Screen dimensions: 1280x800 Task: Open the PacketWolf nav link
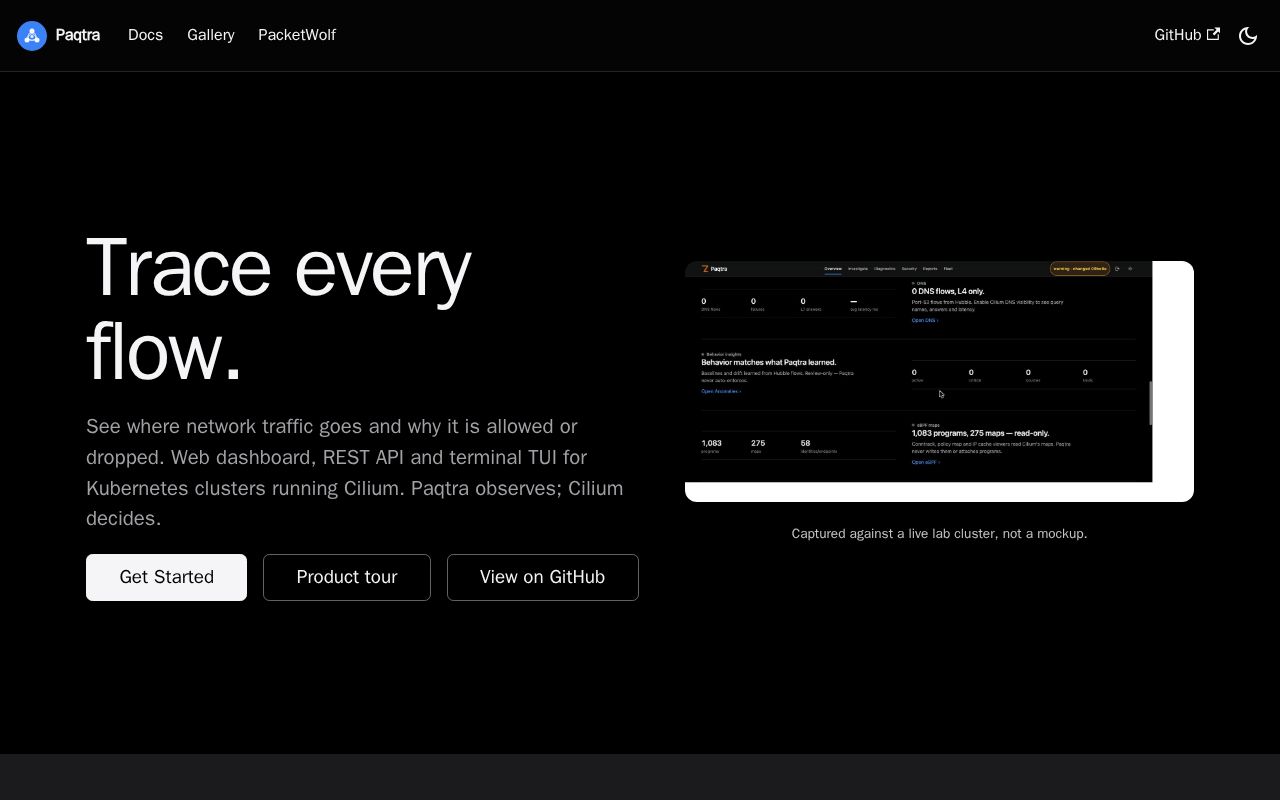pyautogui.click(x=297, y=35)
